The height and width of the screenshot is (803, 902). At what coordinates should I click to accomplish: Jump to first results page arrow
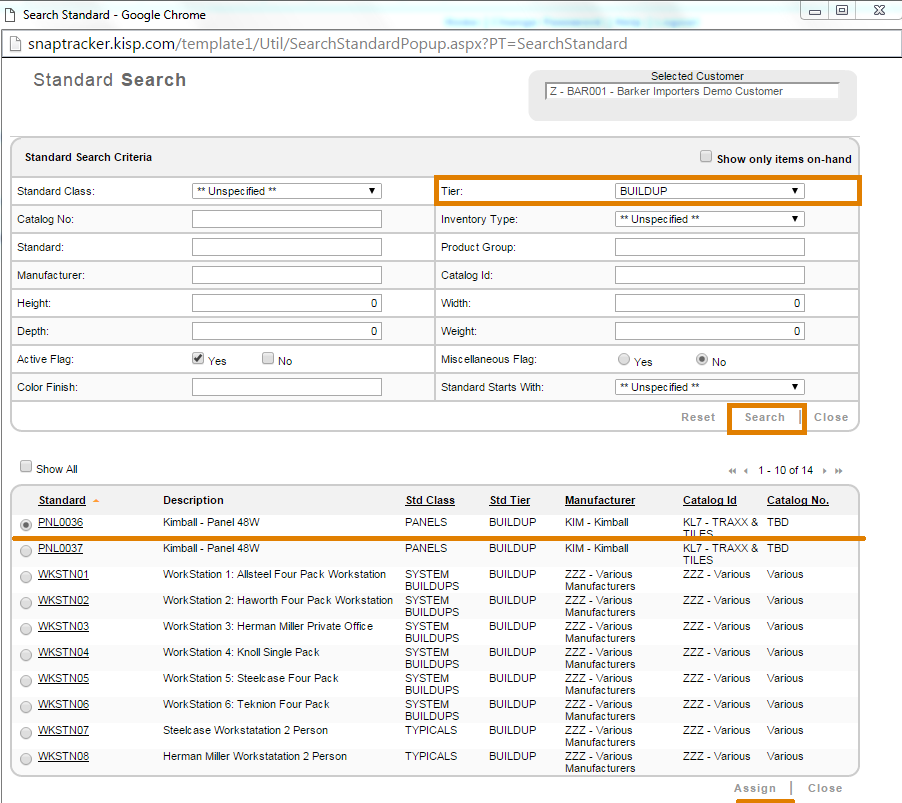click(x=732, y=471)
